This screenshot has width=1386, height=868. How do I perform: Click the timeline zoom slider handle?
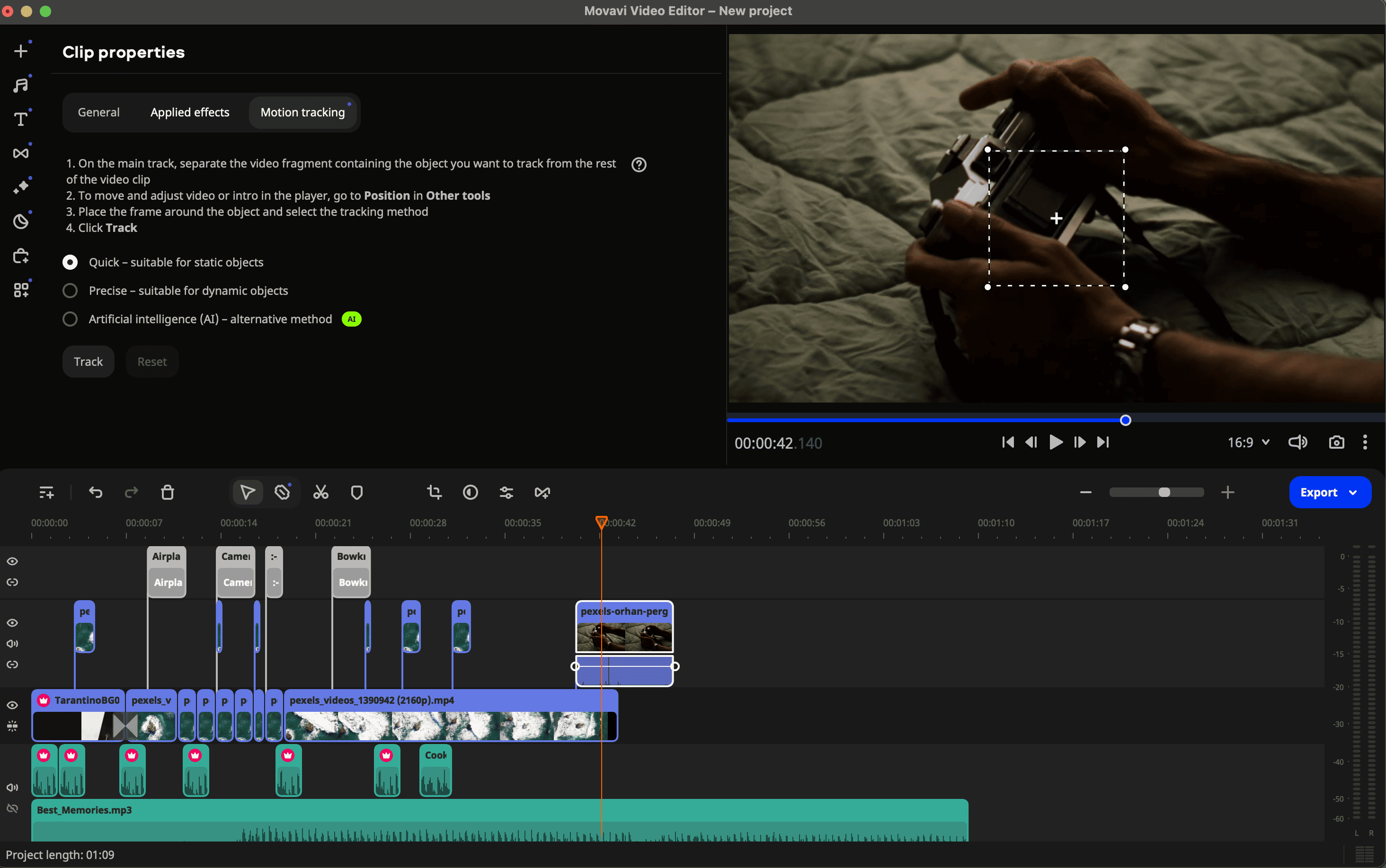[x=1164, y=493]
